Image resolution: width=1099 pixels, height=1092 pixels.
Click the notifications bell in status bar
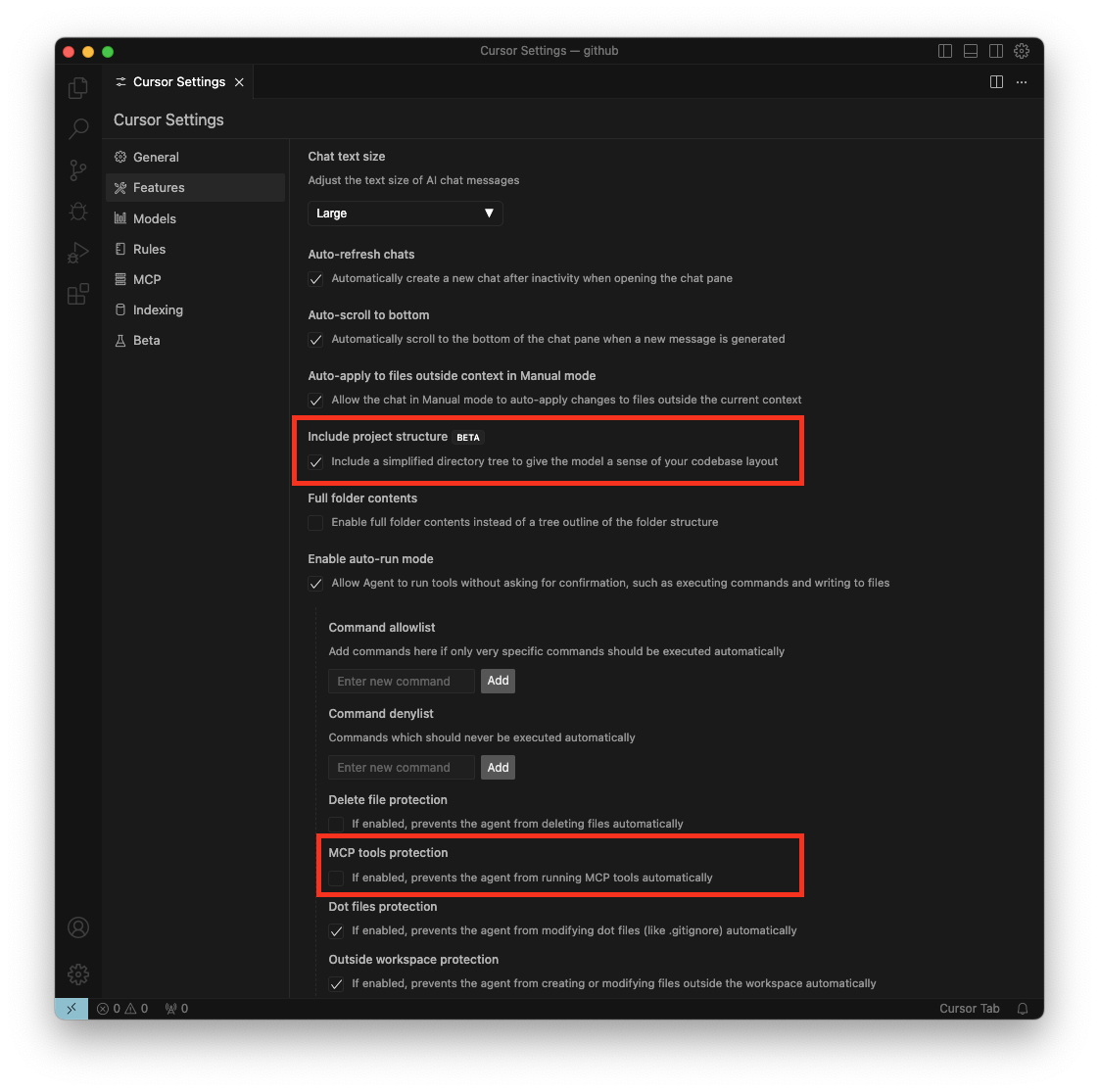click(x=1023, y=1009)
